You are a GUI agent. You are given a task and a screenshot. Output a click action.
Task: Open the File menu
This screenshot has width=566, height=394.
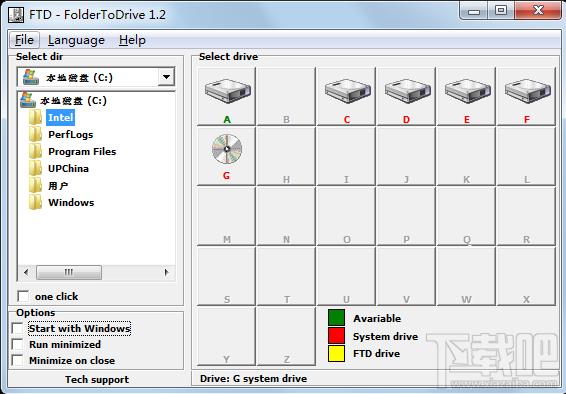tap(24, 40)
